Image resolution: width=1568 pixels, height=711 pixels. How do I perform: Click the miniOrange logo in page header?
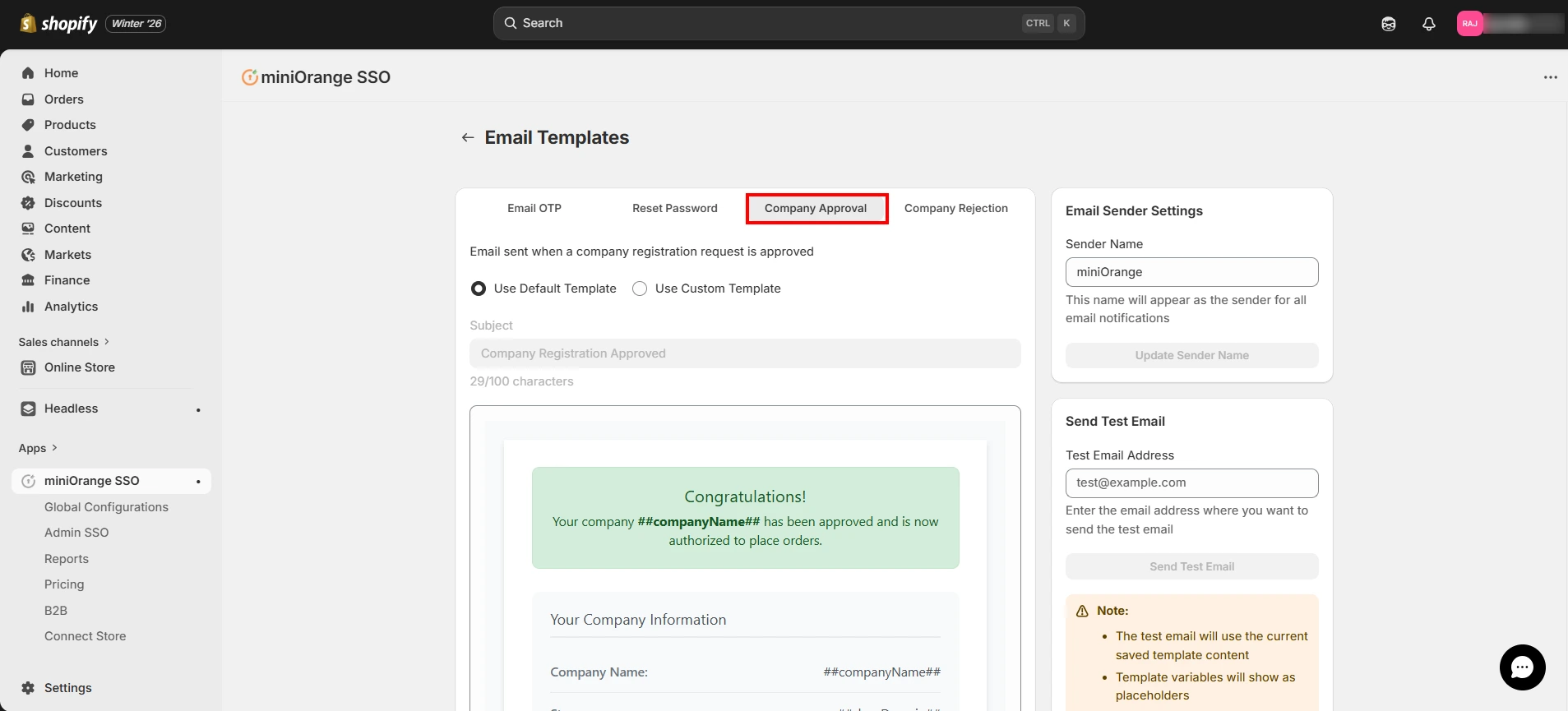click(249, 77)
